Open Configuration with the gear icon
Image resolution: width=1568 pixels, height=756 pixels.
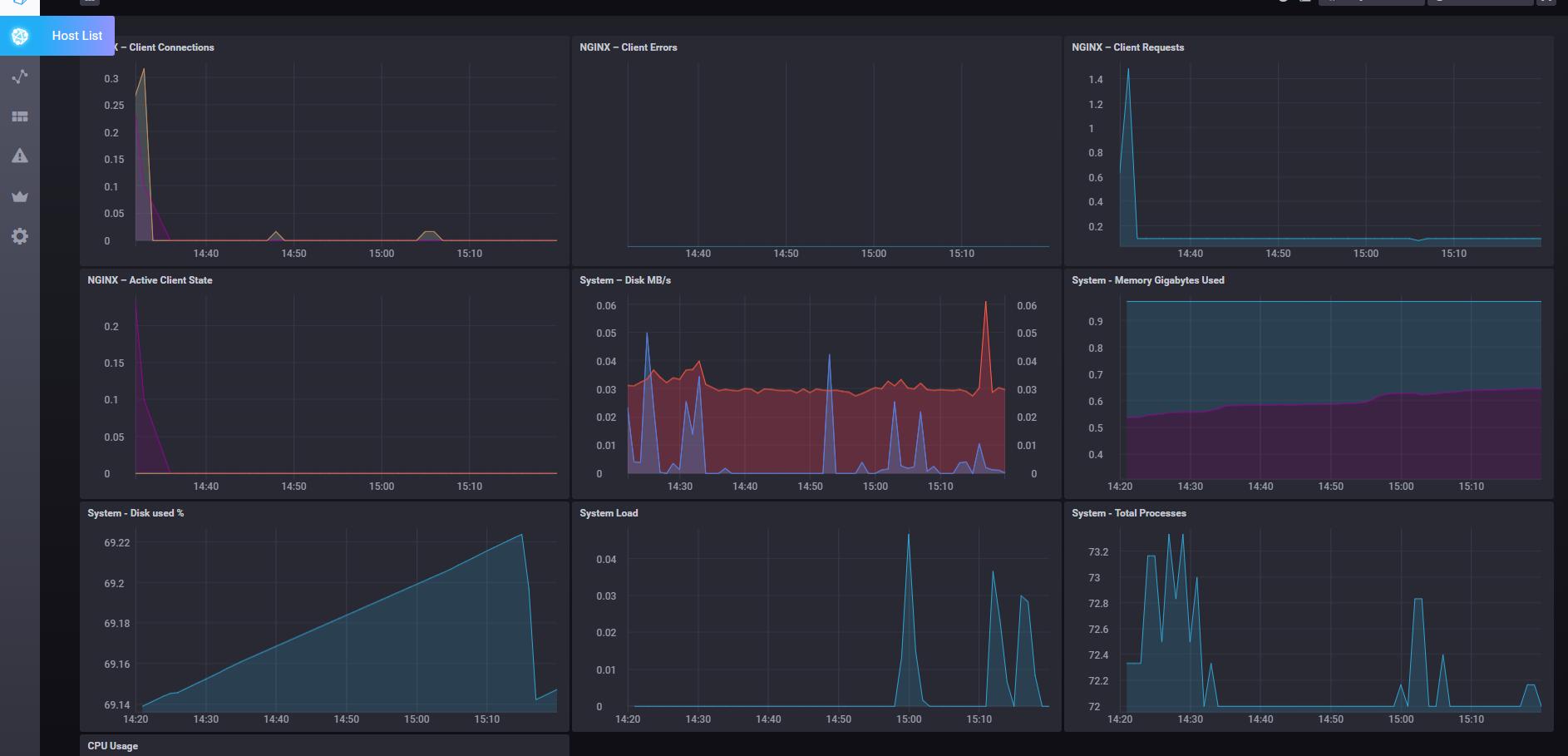(20, 236)
